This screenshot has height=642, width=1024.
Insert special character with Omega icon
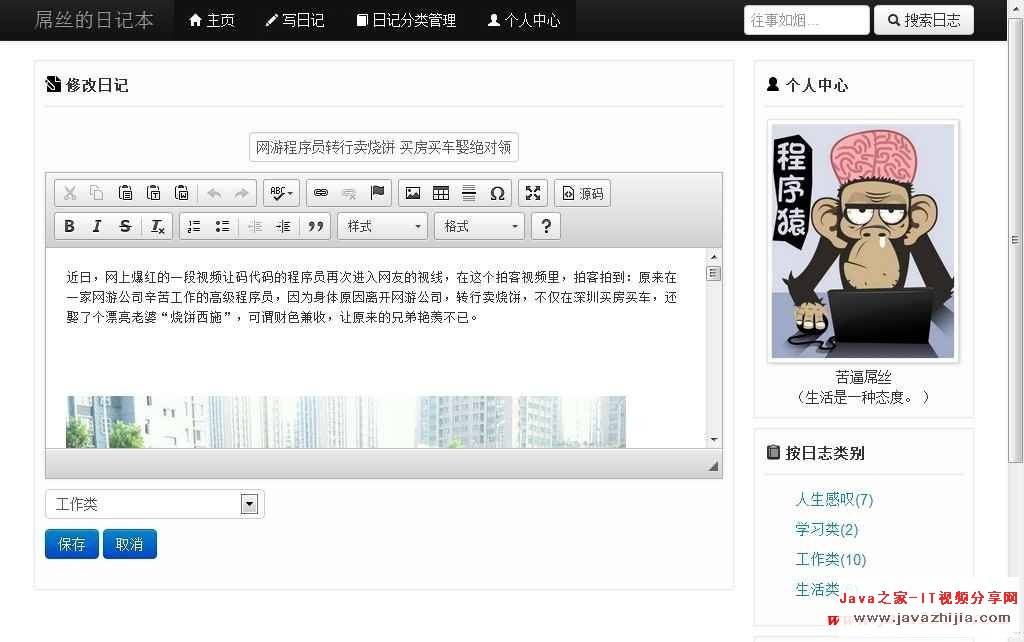click(497, 193)
